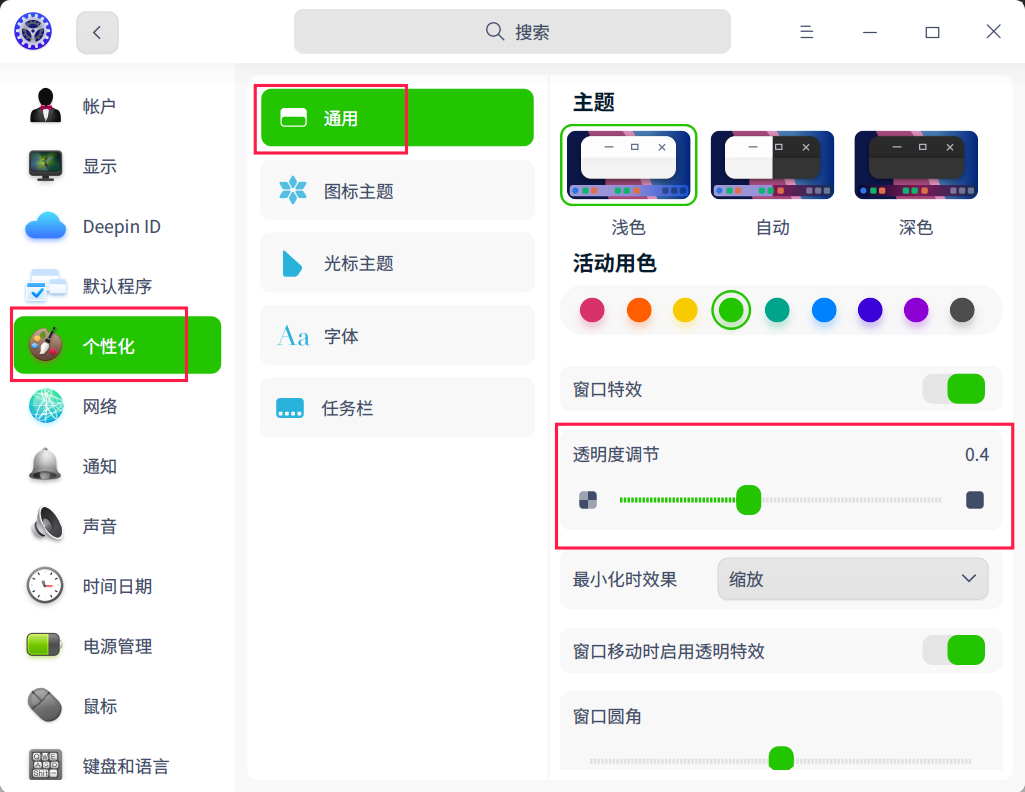Click the 网络 label text

pos(99,406)
